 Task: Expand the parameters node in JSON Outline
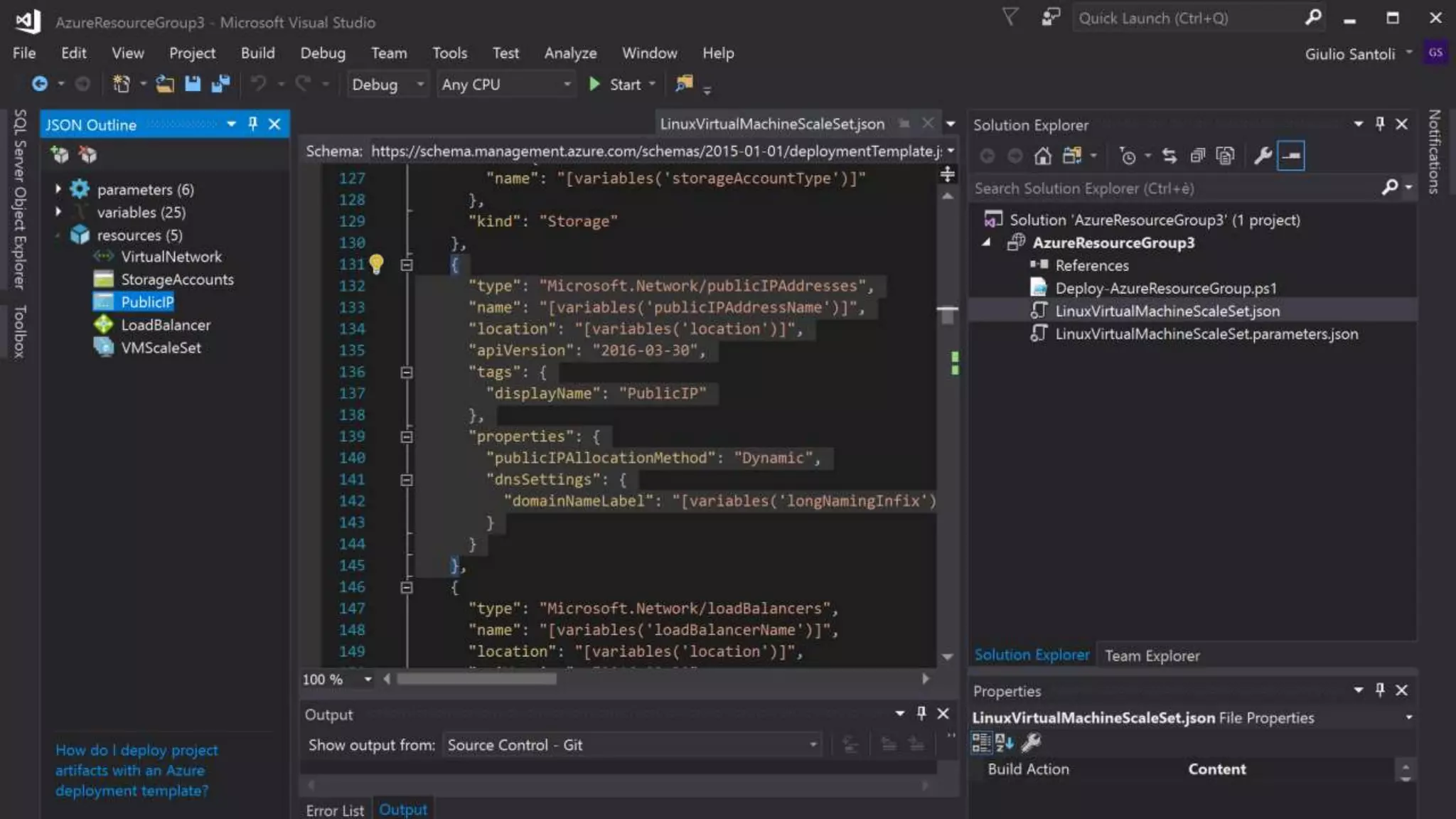coord(58,189)
